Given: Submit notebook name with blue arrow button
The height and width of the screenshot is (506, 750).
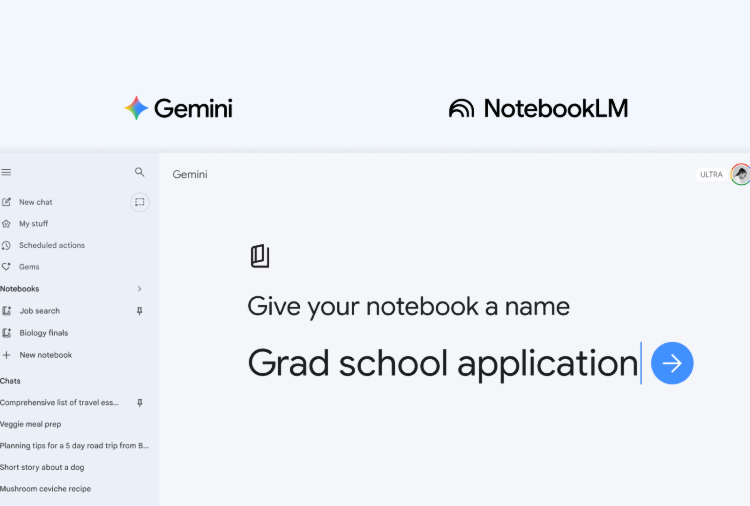Looking at the screenshot, I should coord(672,363).
